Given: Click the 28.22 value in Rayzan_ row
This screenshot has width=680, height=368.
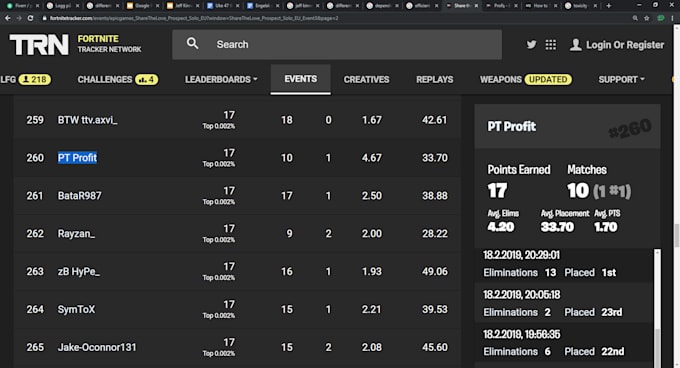Looking at the screenshot, I should (435, 234).
